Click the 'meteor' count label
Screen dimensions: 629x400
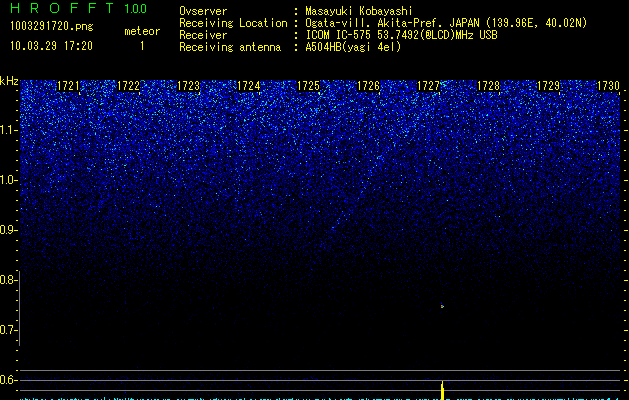[142, 31]
